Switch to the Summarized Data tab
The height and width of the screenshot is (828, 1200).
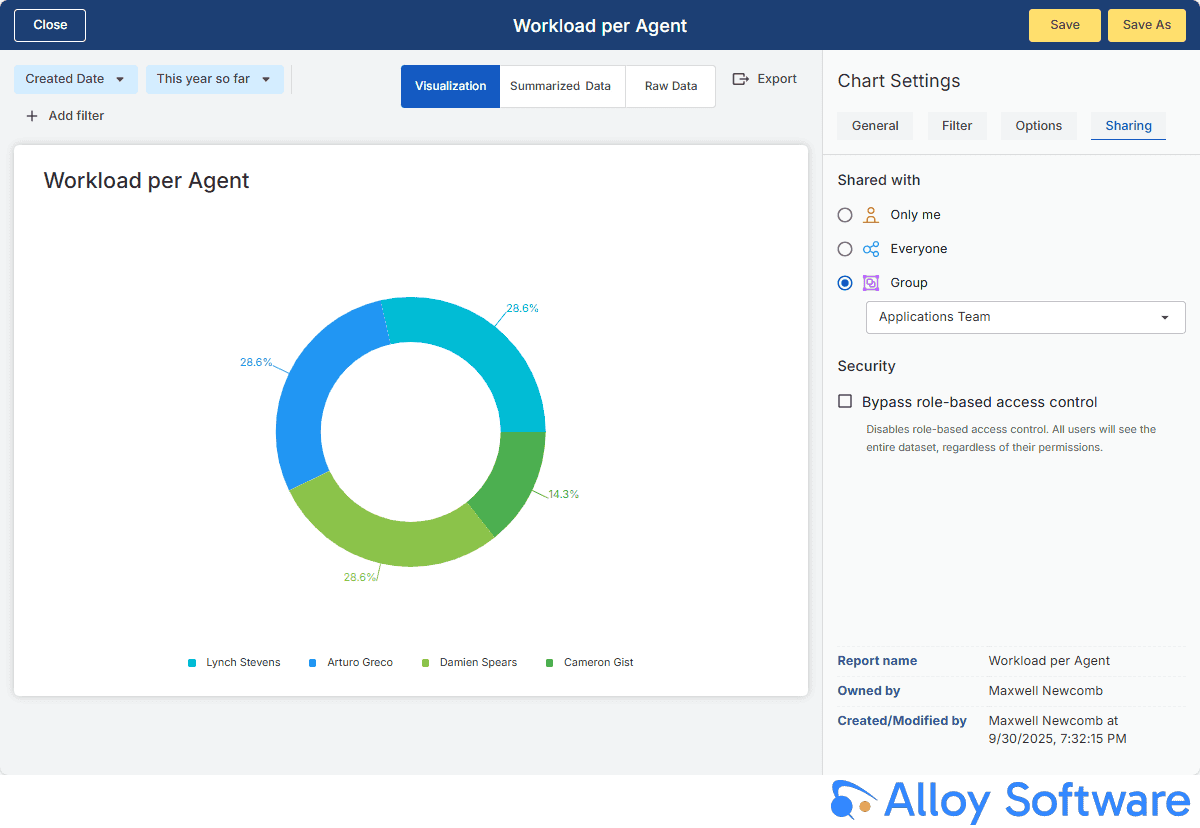coord(560,86)
